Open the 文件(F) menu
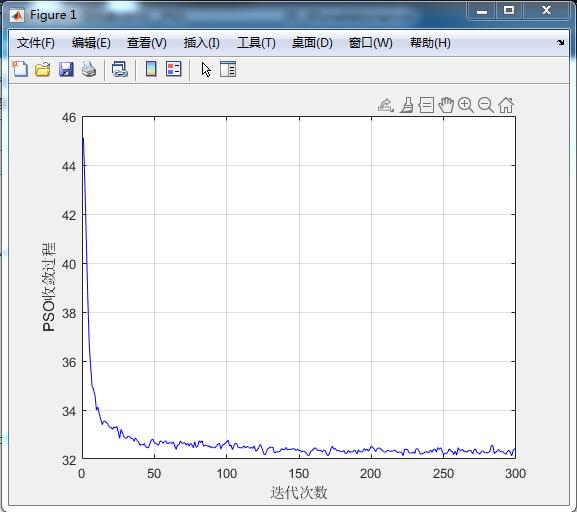 [36, 43]
